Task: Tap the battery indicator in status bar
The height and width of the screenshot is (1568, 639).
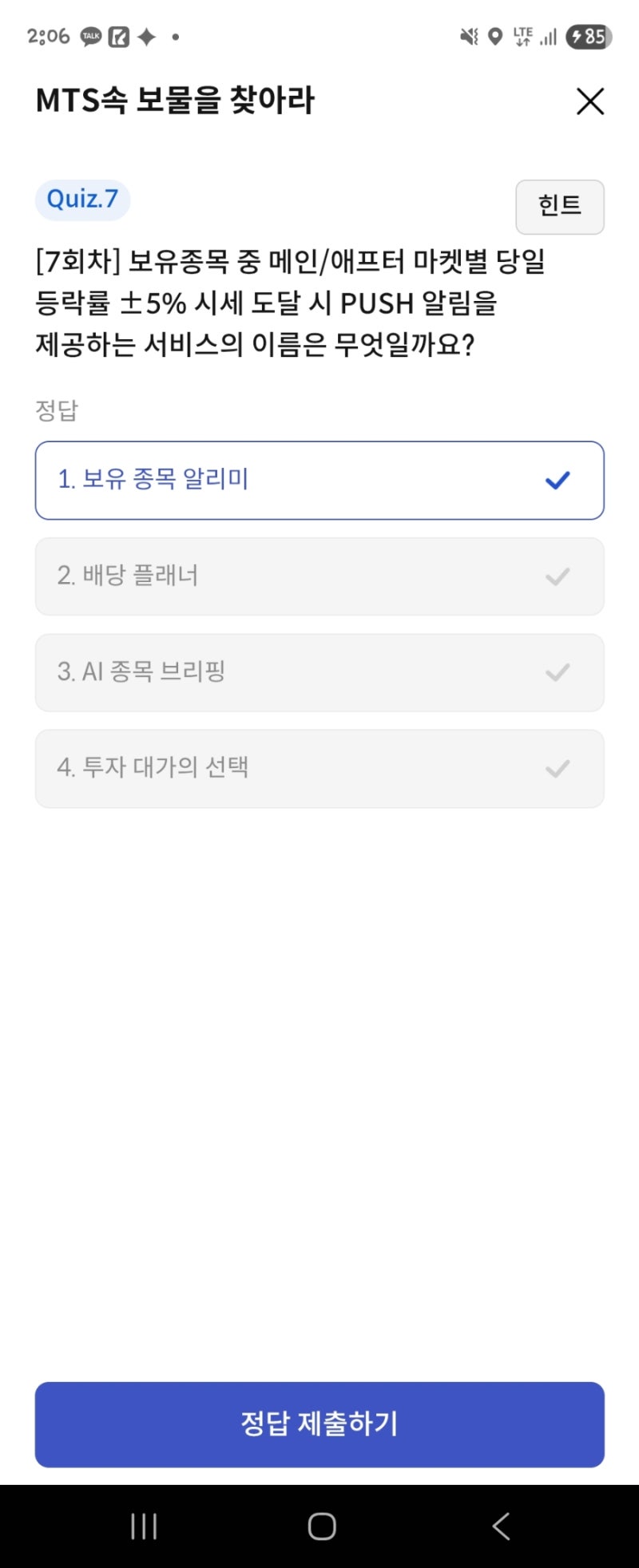Action: (x=589, y=37)
